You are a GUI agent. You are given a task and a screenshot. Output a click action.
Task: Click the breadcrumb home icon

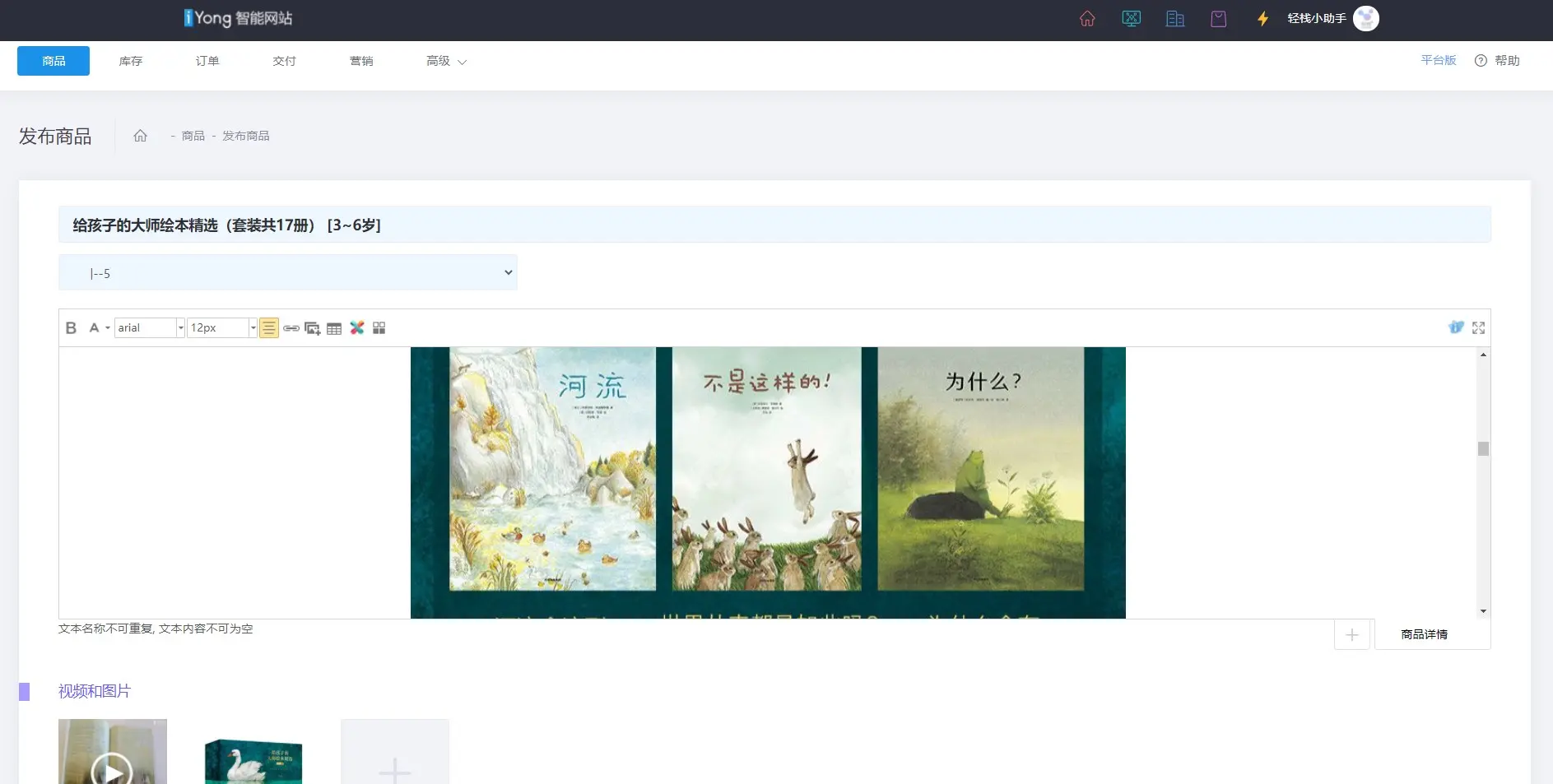tap(141, 136)
